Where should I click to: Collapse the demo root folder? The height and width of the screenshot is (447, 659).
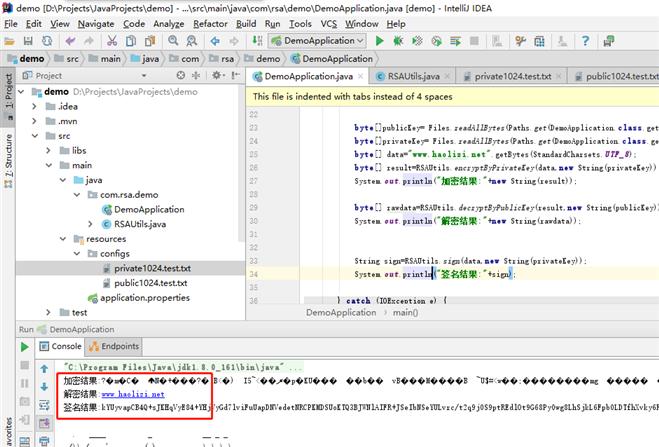coord(21,92)
